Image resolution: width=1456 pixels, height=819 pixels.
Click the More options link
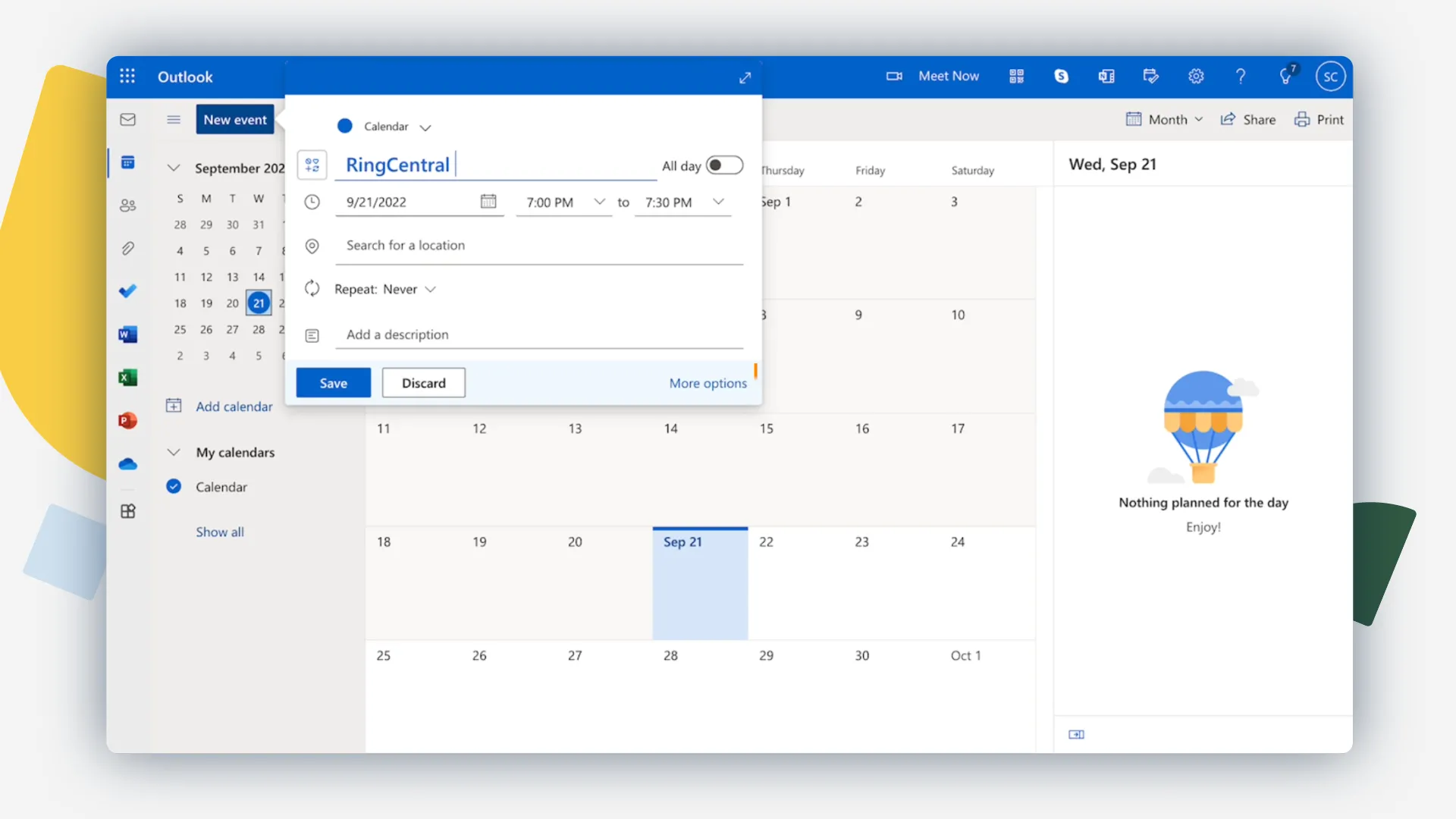(708, 383)
